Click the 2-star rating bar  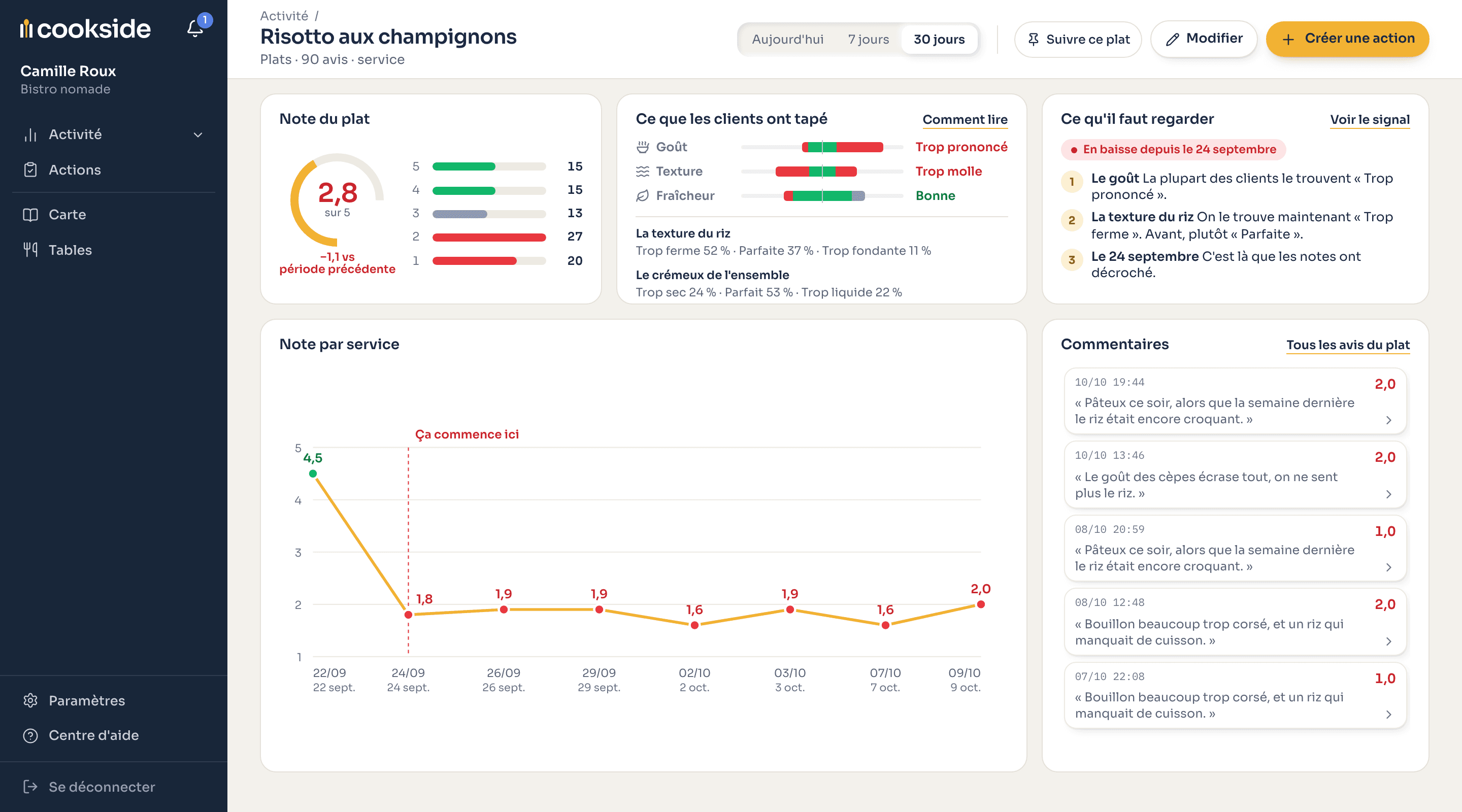489,237
